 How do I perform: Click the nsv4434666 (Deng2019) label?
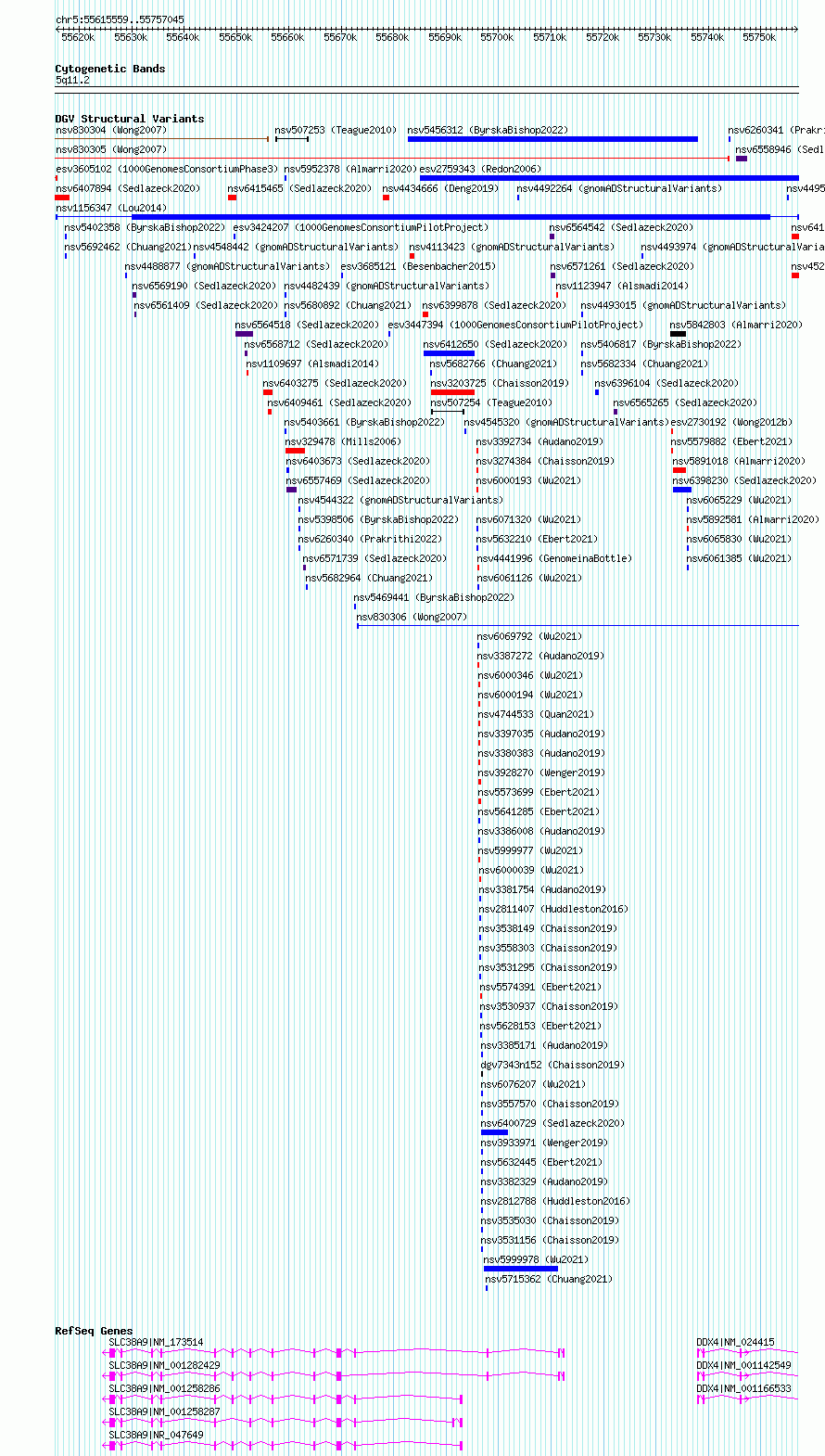[440, 188]
